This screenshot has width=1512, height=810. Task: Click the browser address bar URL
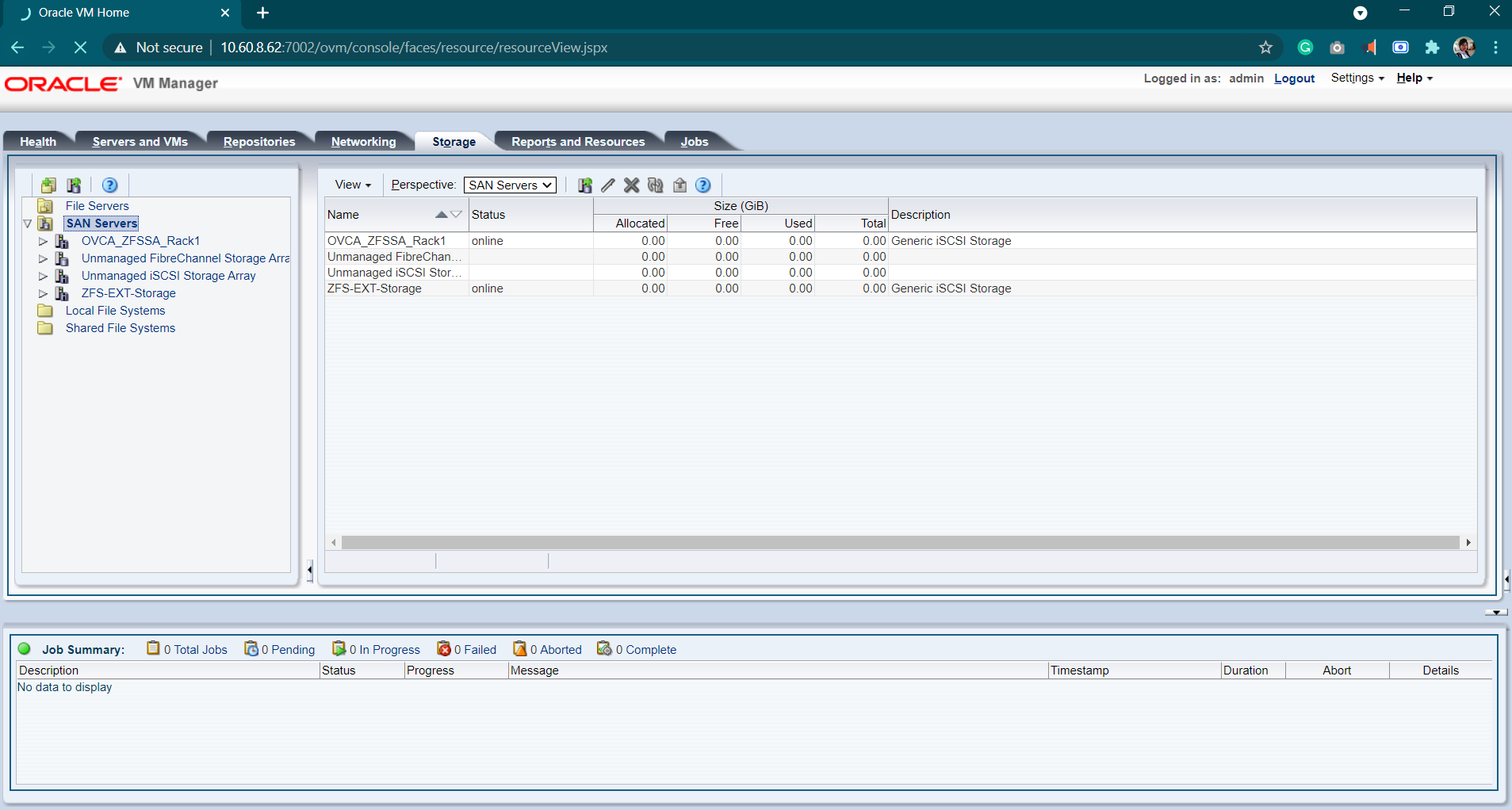[x=414, y=48]
